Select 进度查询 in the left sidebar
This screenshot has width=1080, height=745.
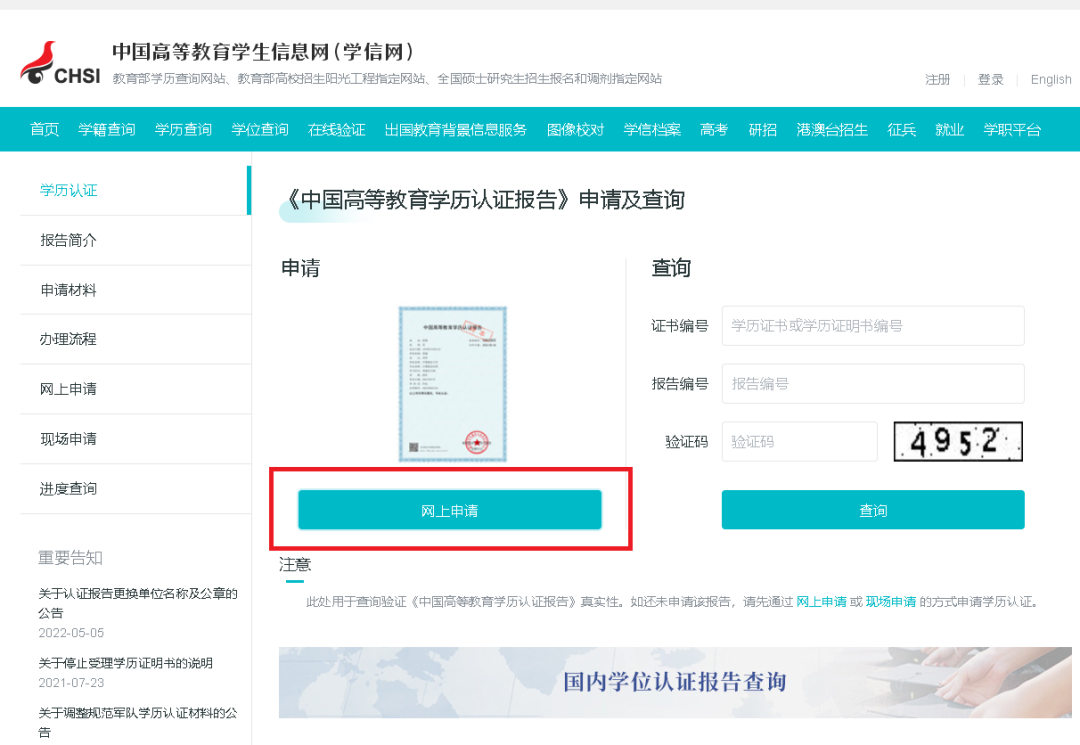pyautogui.click(x=136, y=489)
